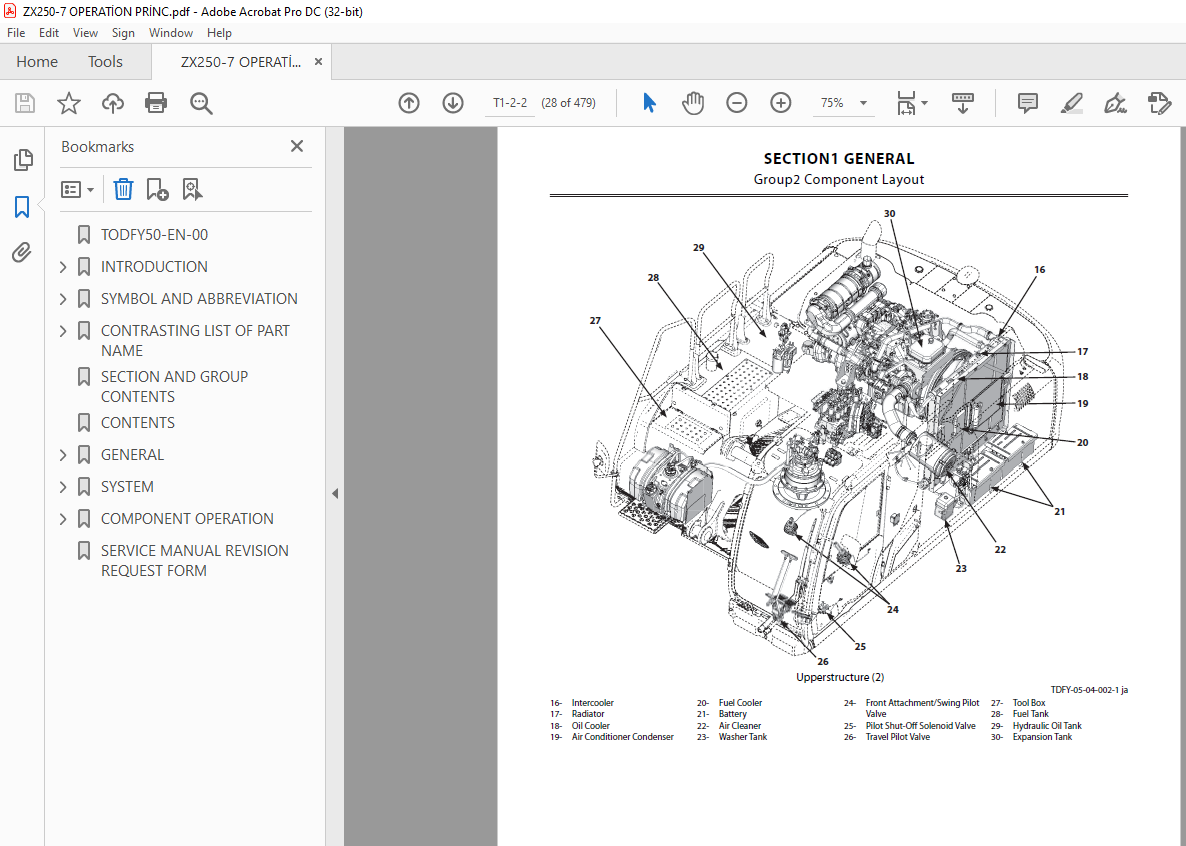Close the Bookmarks panel
This screenshot has width=1186, height=846.
(296, 146)
